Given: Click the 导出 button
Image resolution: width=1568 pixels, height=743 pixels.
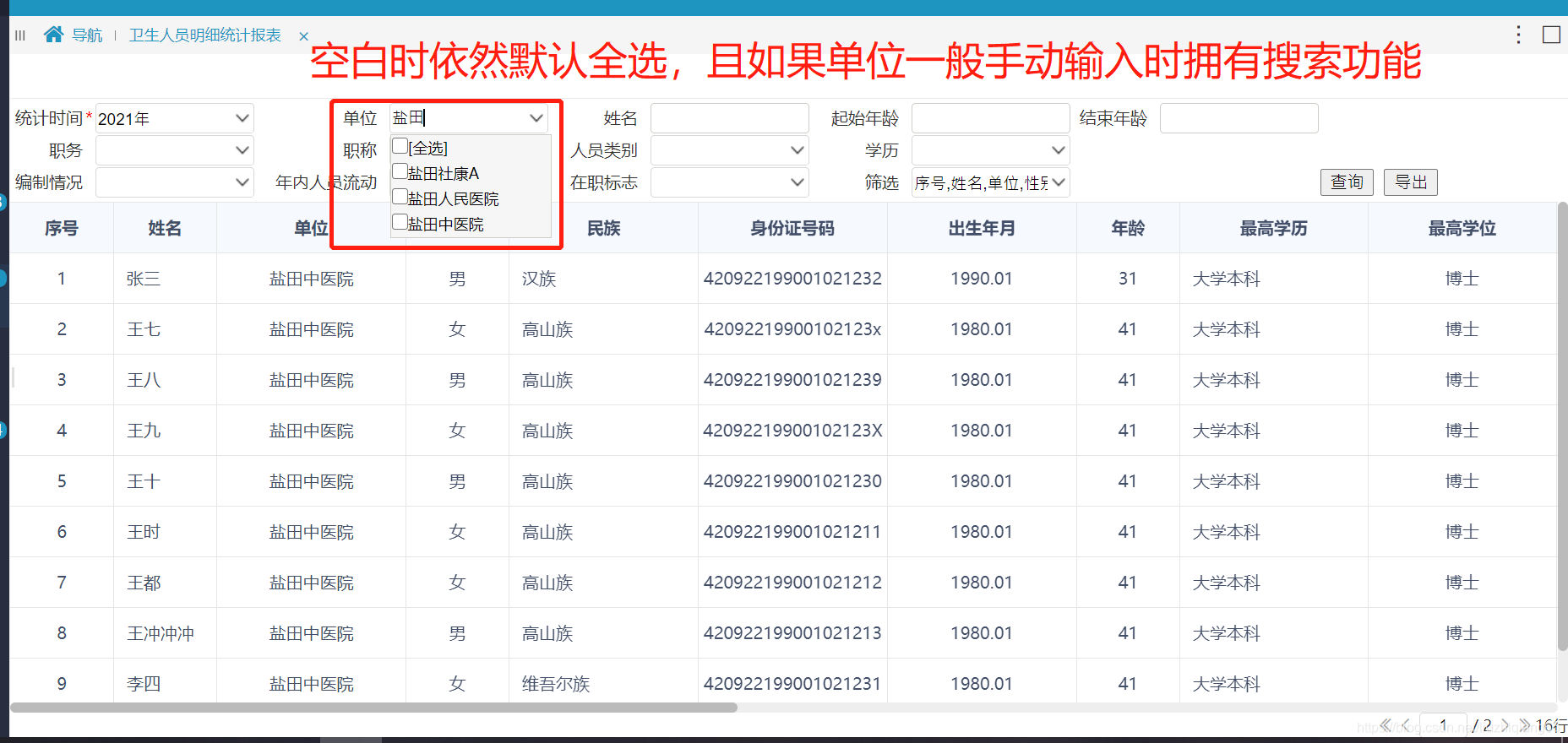Looking at the screenshot, I should [x=1411, y=182].
